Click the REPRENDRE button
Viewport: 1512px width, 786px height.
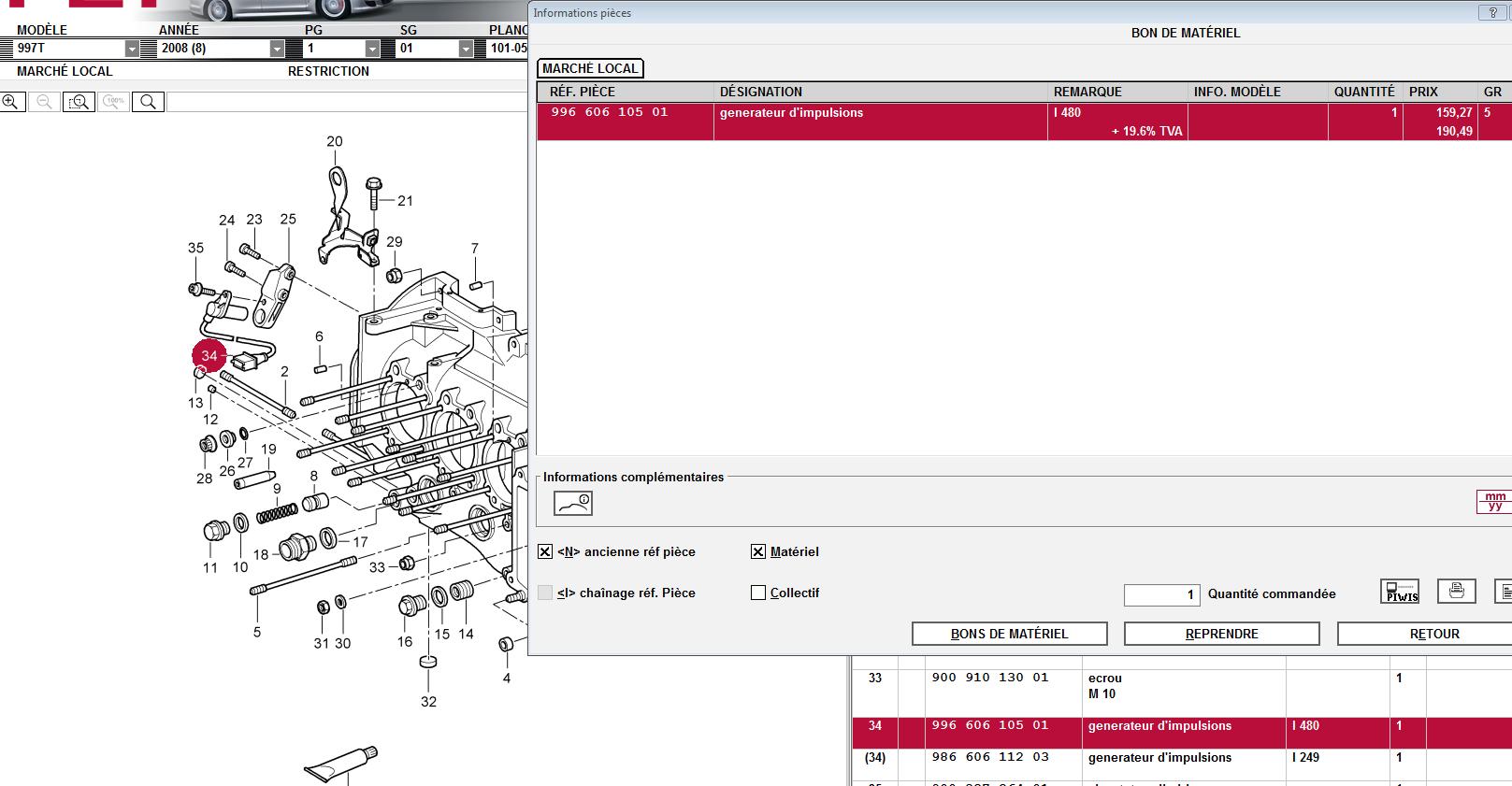[x=1222, y=634]
